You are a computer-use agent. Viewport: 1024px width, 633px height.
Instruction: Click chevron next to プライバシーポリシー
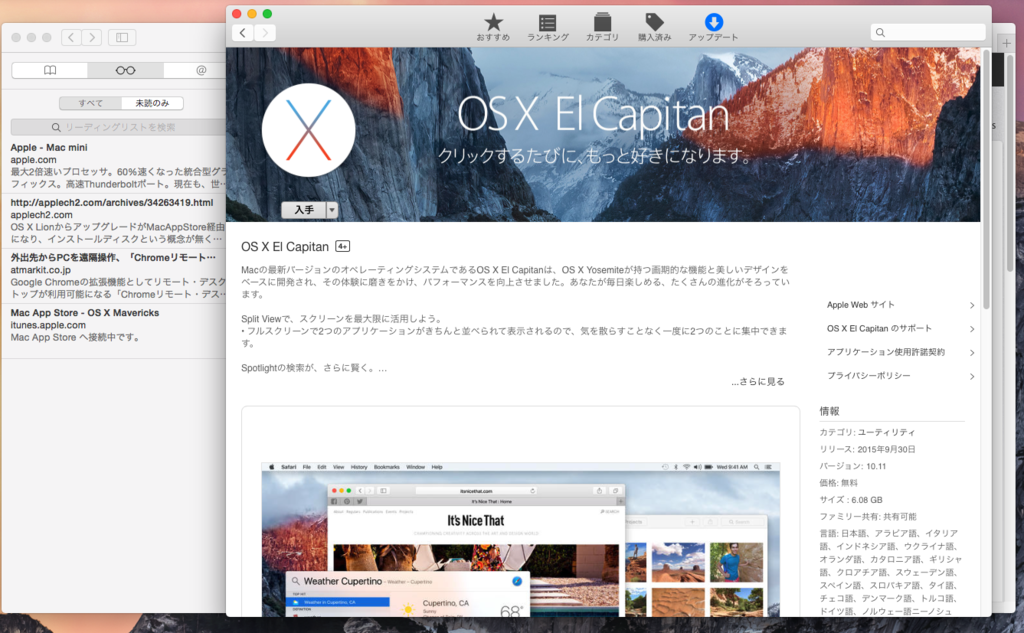pos(972,376)
